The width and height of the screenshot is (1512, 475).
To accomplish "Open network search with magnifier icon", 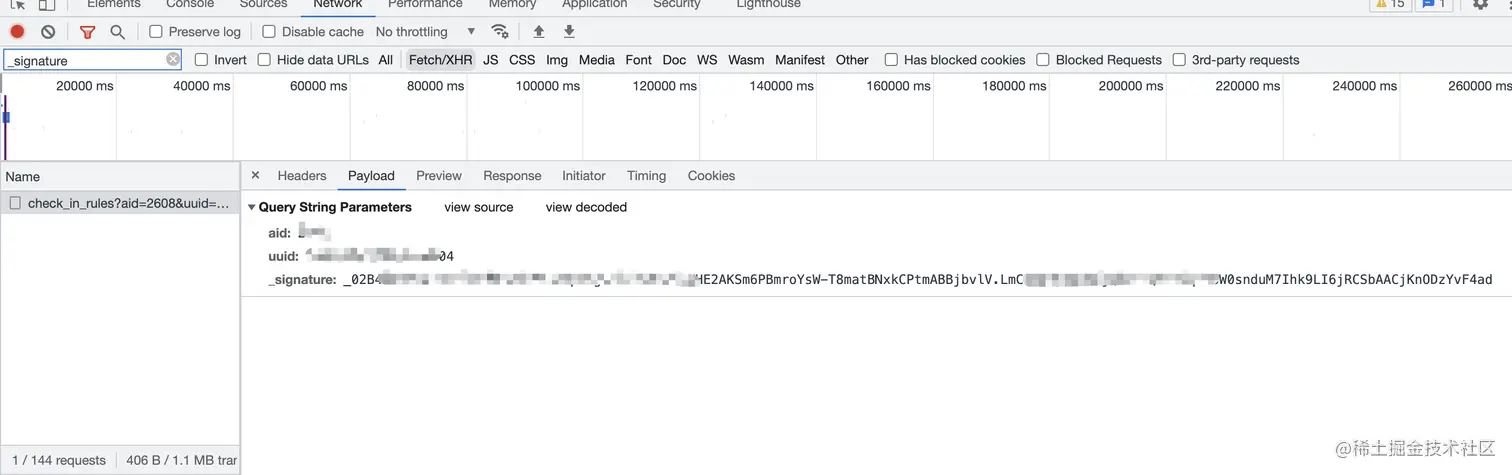I will coord(117,32).
